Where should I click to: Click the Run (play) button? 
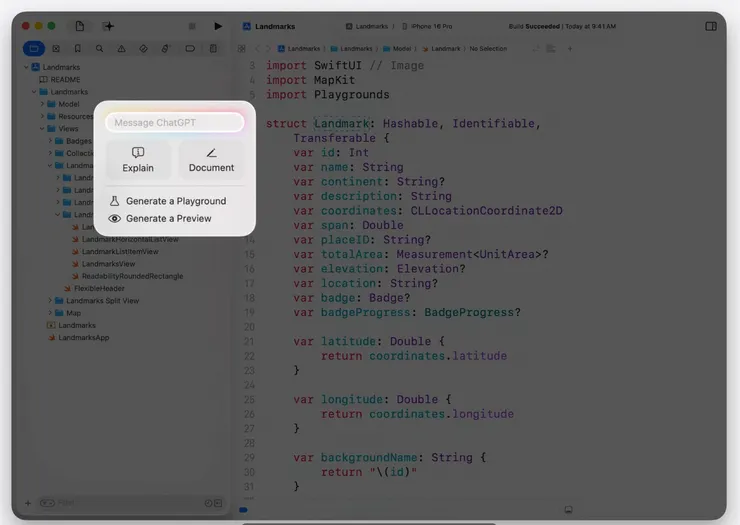tap(218, 26)
